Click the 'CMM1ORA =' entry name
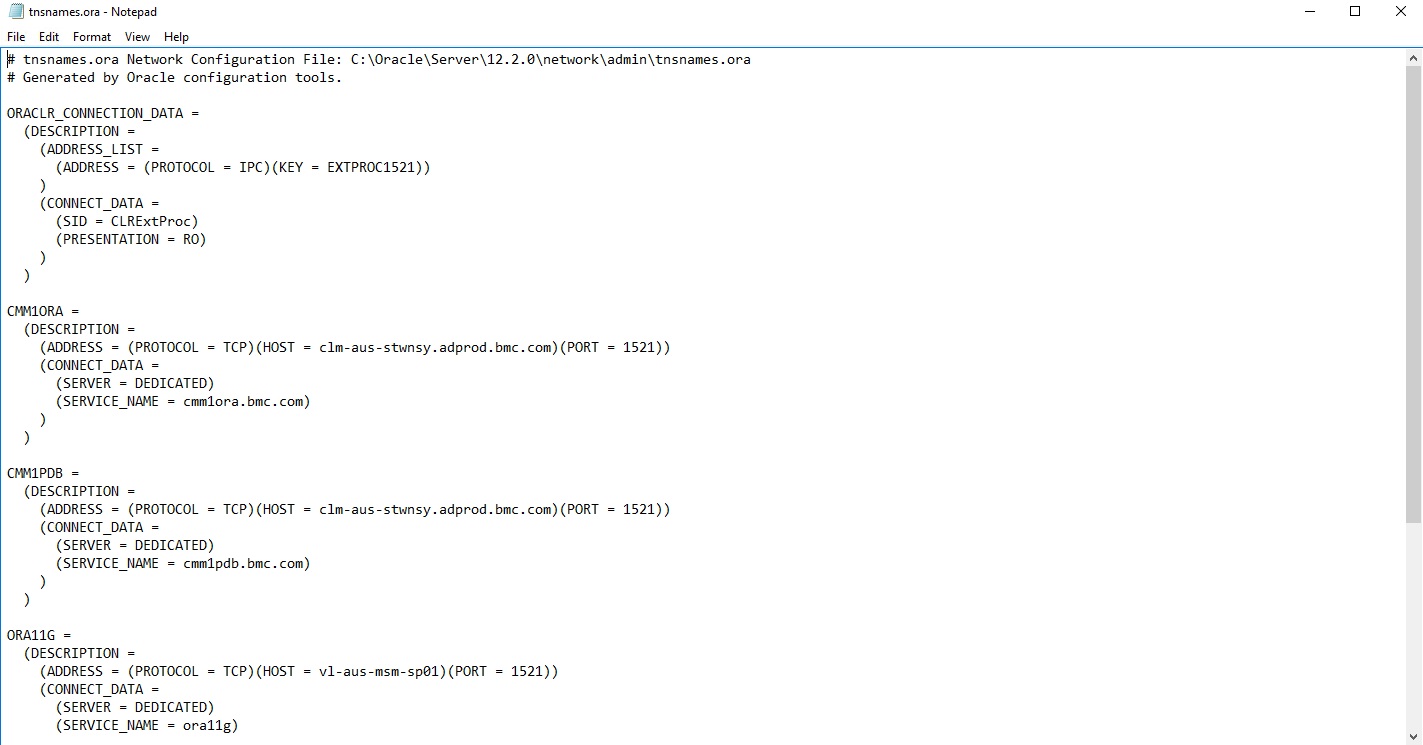 42,311
